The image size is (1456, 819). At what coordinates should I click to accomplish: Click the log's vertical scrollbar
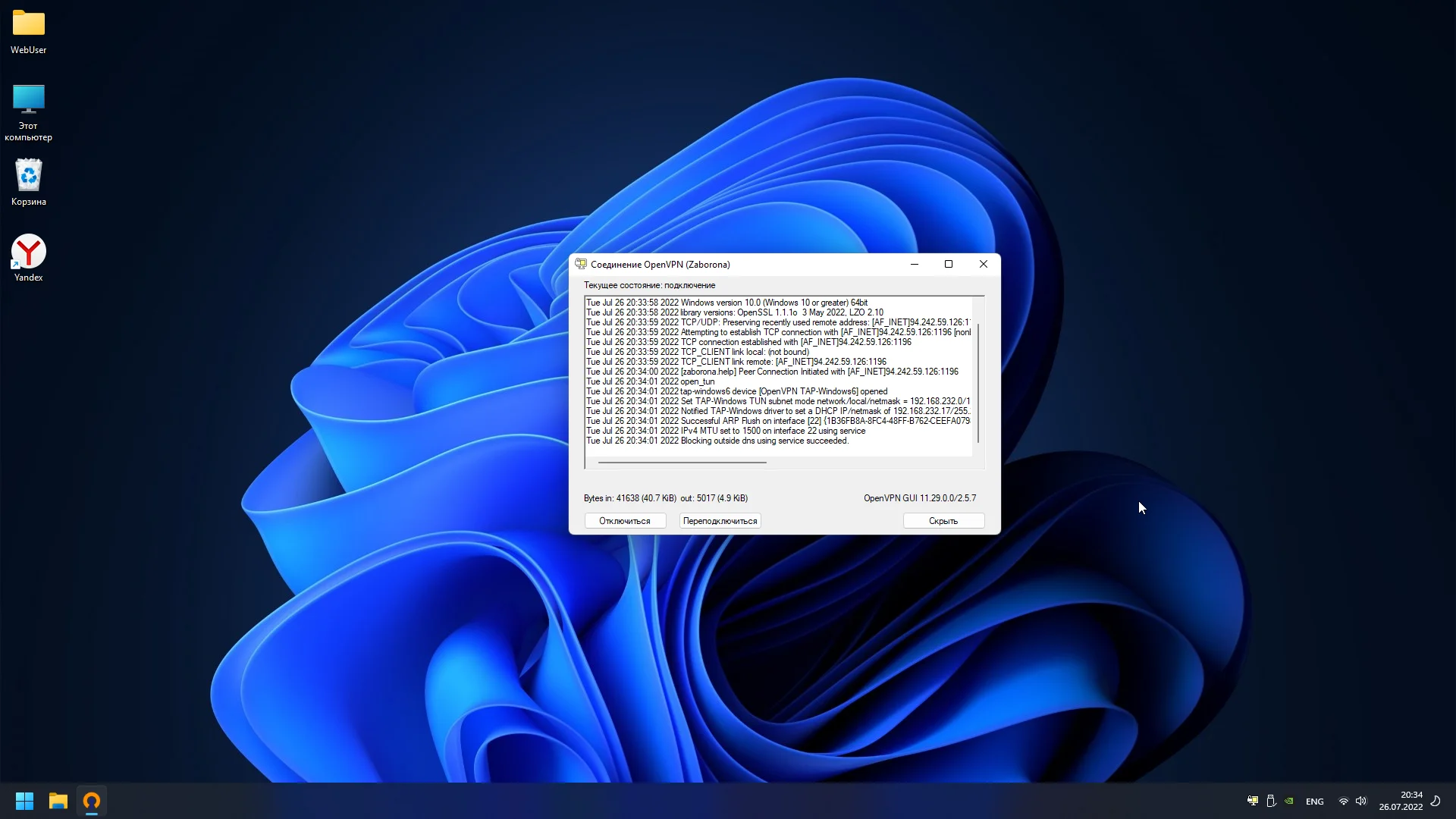[978, 383]
